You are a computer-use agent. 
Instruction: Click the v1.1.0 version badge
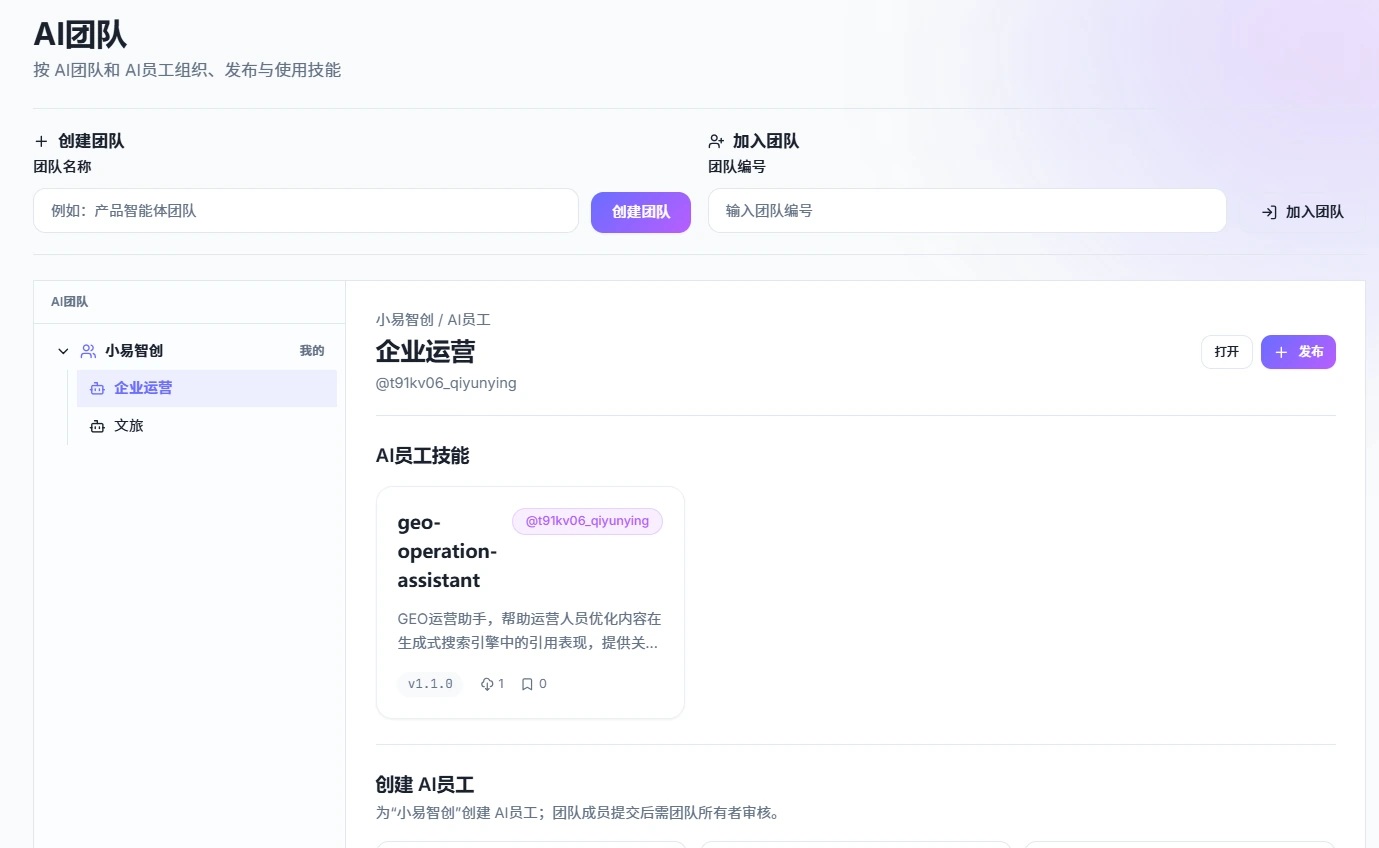coord(430,684)
